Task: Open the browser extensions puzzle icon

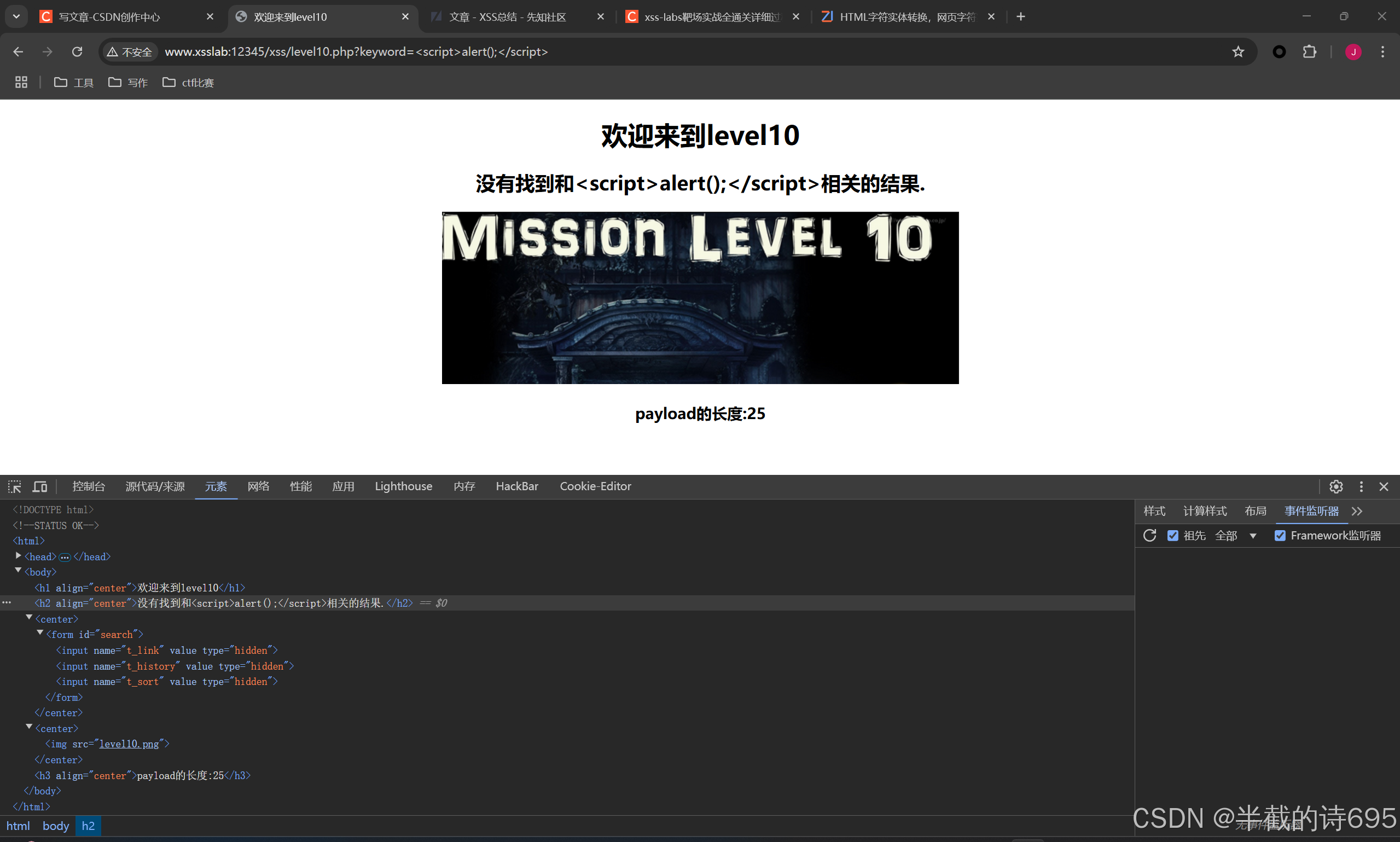Action: coord(1309,51)
